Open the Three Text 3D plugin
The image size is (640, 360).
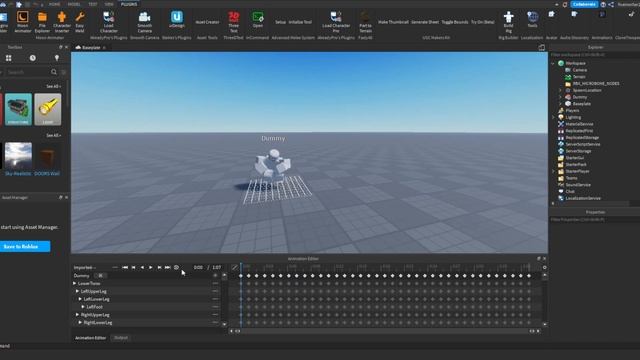point(233,22)
